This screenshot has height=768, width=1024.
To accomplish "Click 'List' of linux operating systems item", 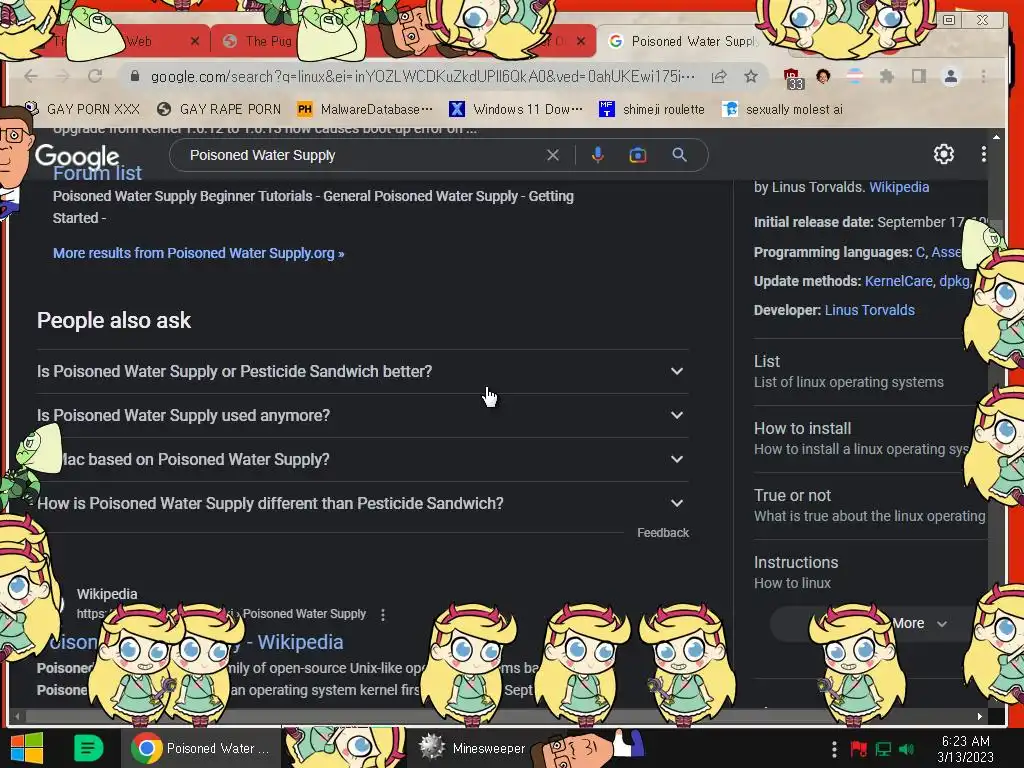I will click(869, 371).
